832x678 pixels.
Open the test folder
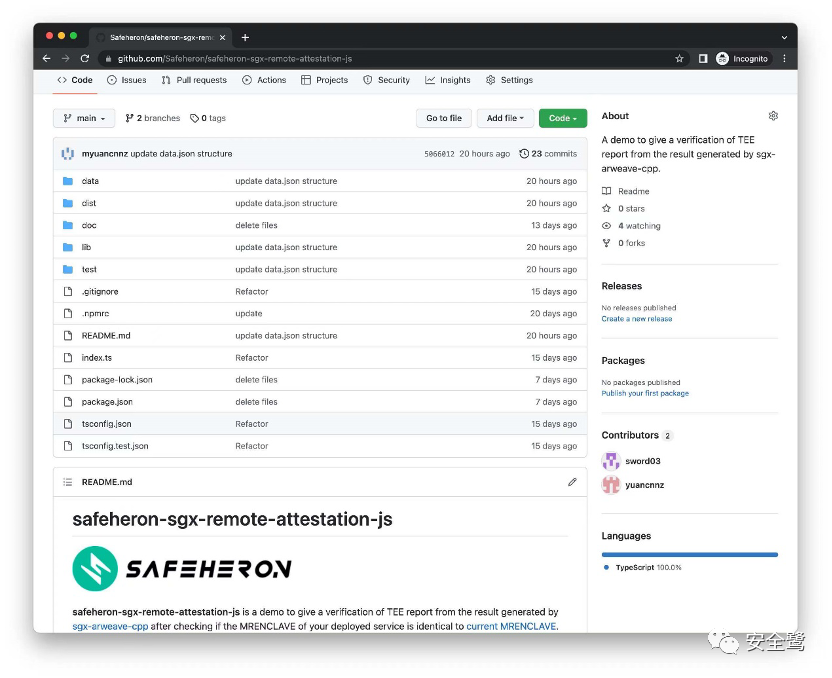click(x=89, y=270)
